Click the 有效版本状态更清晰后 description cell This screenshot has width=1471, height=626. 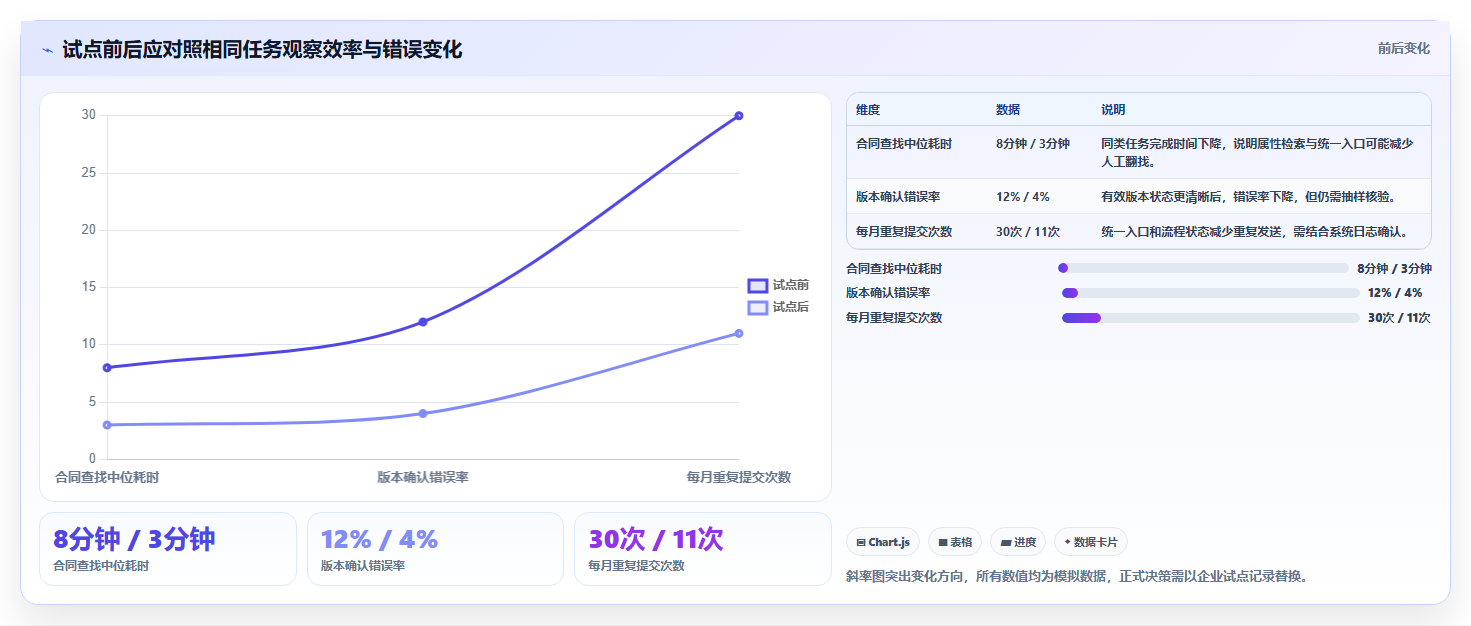coord(1262,197)
